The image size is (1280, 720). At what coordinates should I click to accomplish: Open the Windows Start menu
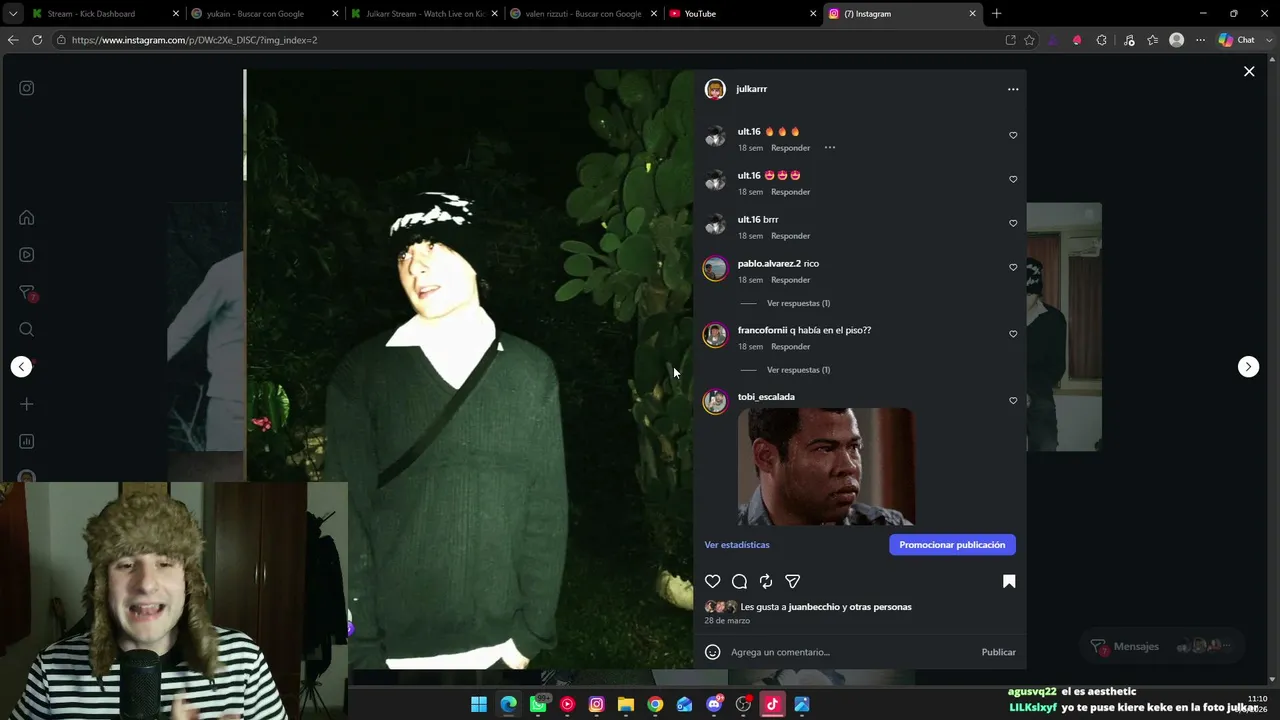[479, 704]
